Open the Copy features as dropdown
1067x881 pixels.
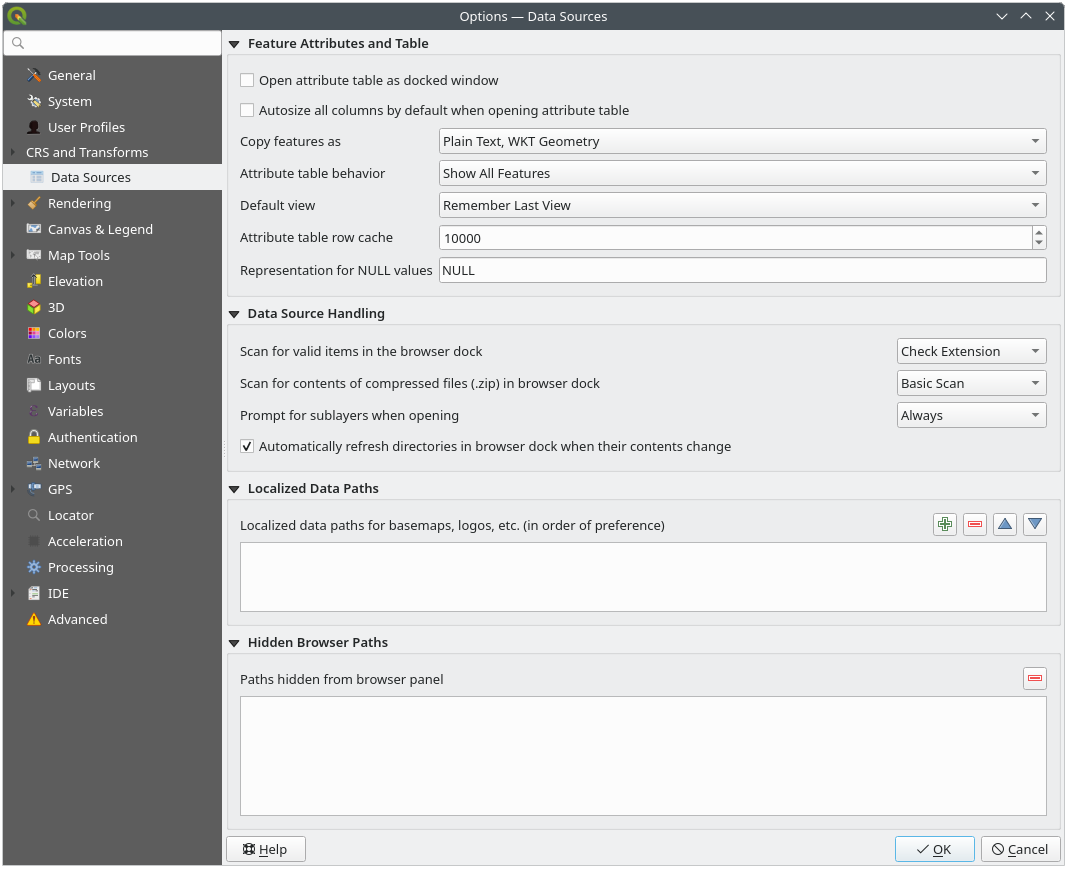point(742,141)
